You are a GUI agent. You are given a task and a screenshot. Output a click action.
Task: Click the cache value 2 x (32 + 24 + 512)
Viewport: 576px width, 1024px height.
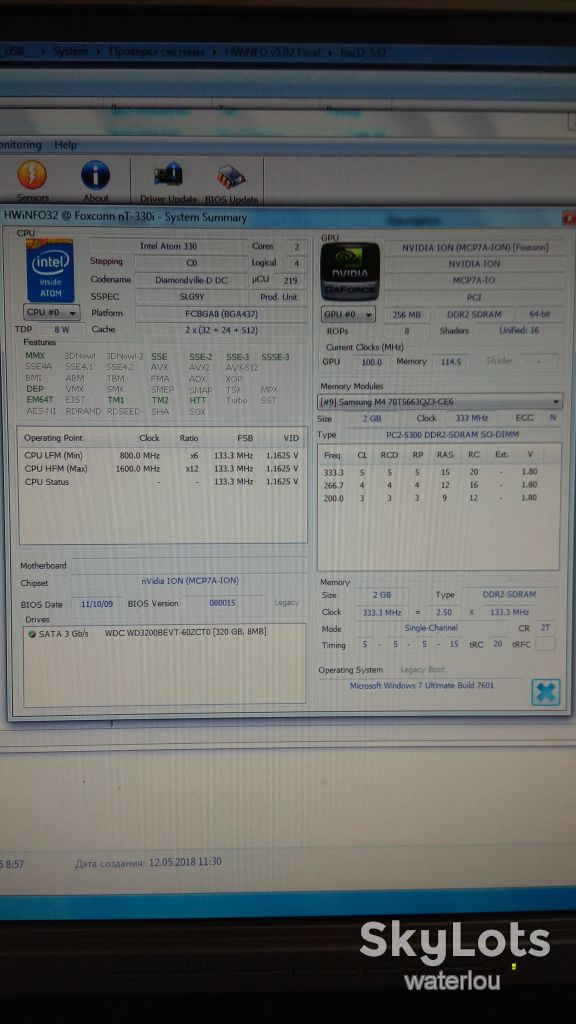221,330
